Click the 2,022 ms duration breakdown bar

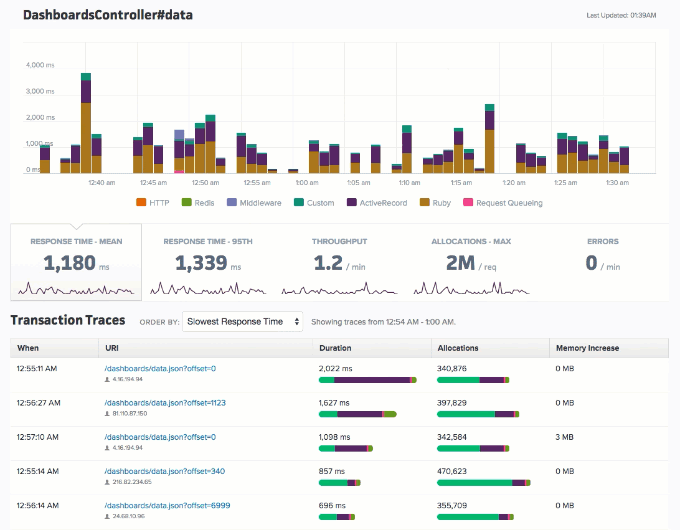368,380
